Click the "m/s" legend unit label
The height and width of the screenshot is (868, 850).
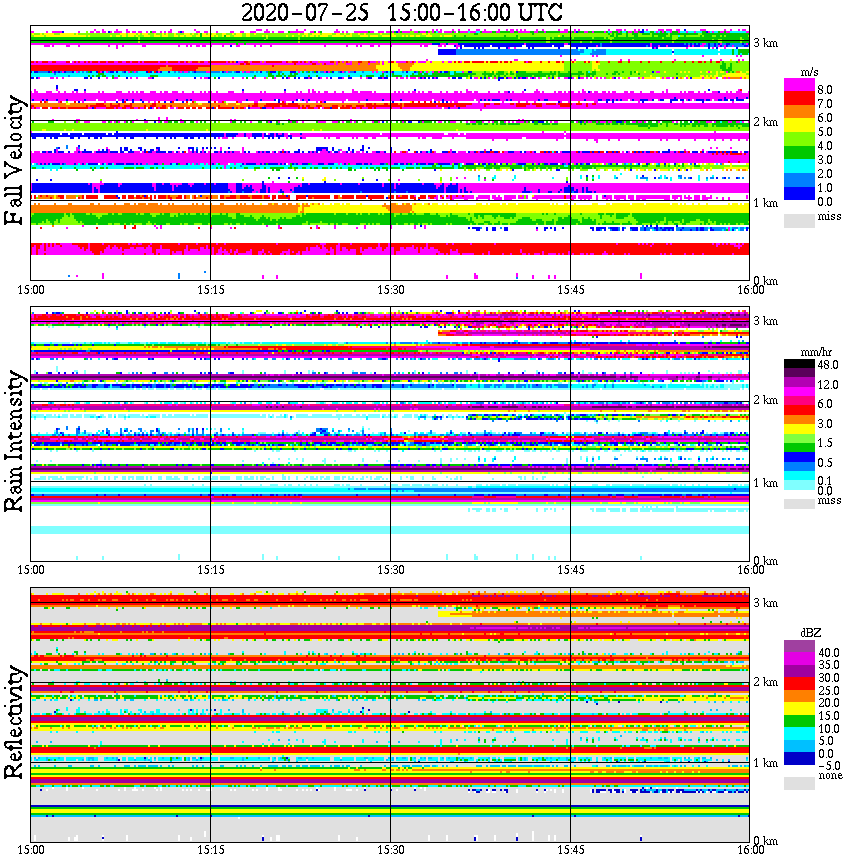point(809,73)
